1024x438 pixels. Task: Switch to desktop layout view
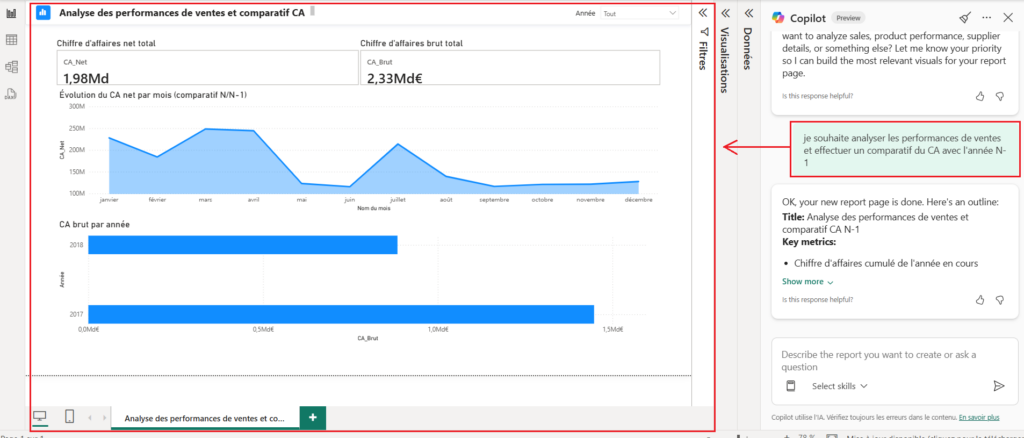40,416
